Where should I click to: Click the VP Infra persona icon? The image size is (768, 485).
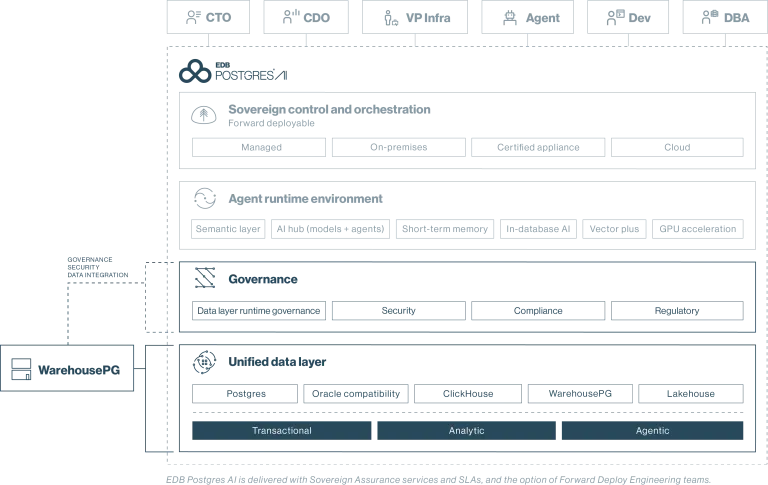point(391,18)
